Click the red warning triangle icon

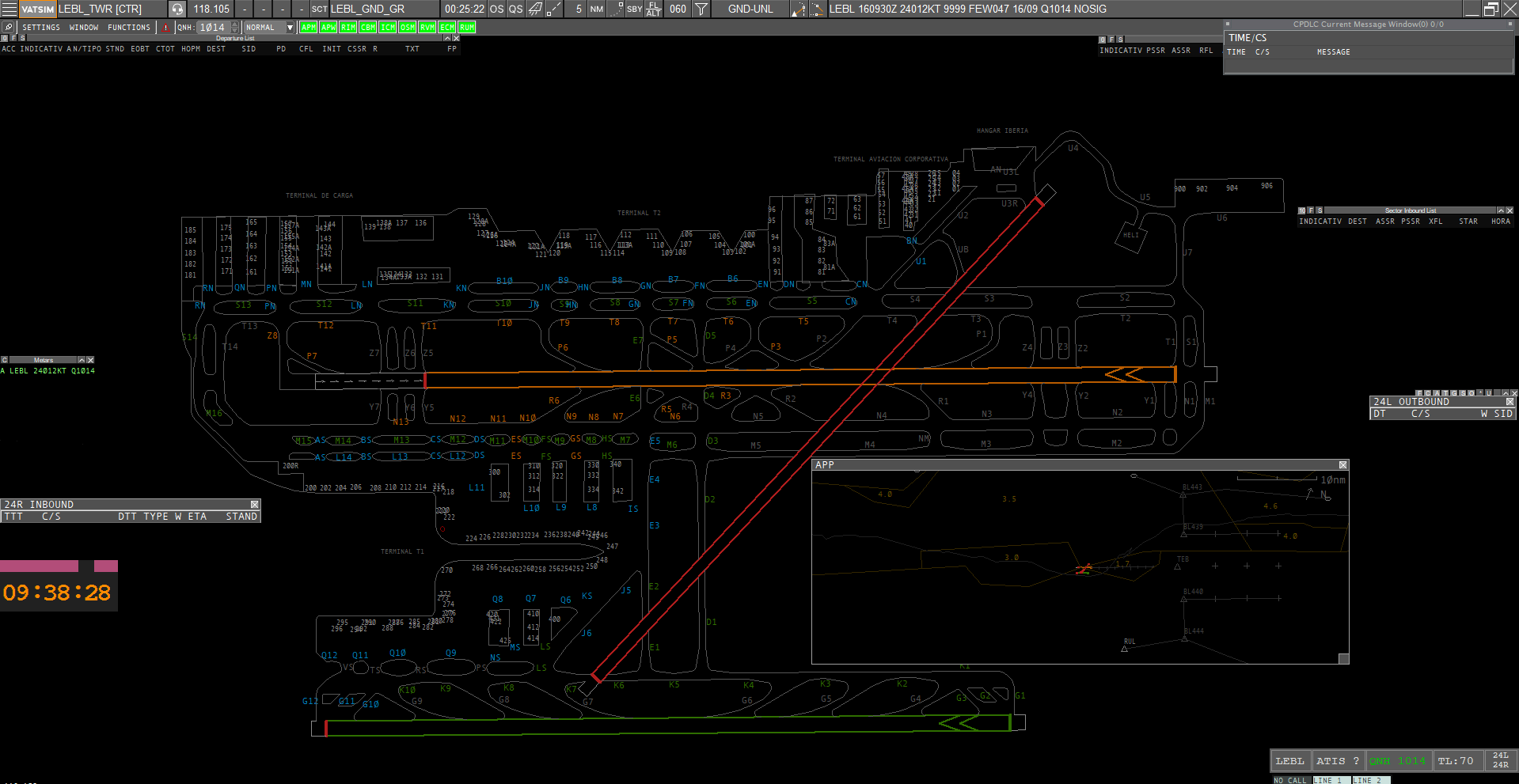[x=165, y=27]
